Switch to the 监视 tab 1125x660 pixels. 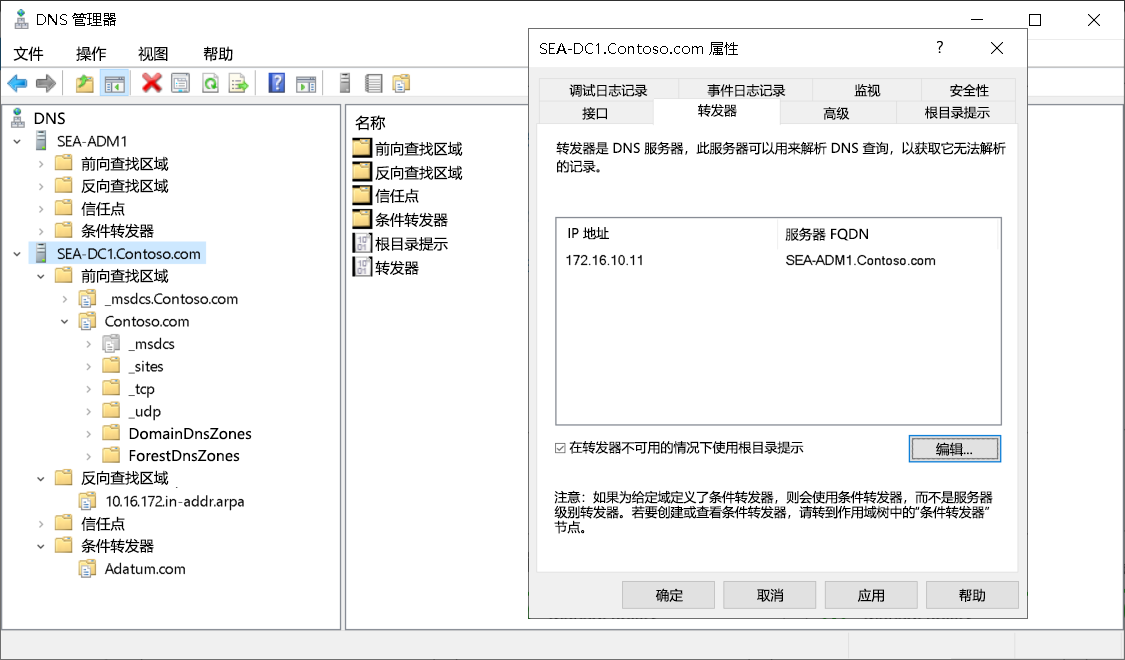click(x=866, y=90)
